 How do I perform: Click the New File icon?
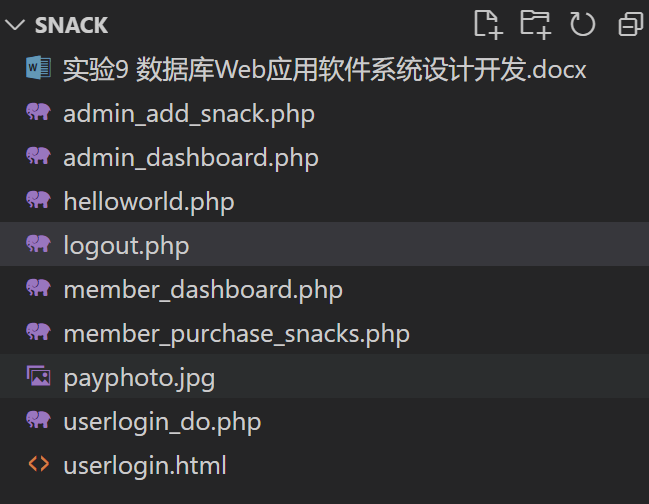pyautogui.click(x=488, y=25)
